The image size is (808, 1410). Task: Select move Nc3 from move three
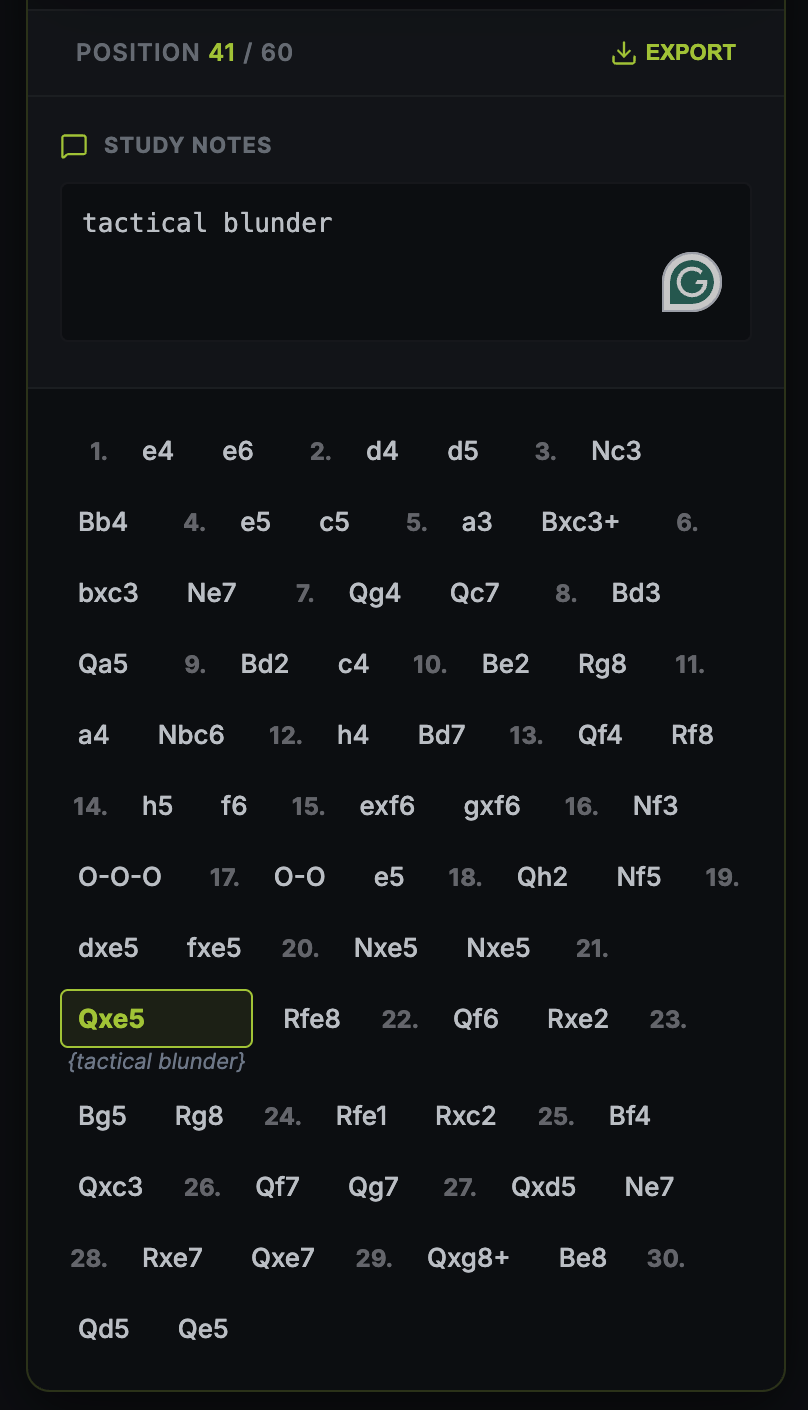tap(616, 451)
